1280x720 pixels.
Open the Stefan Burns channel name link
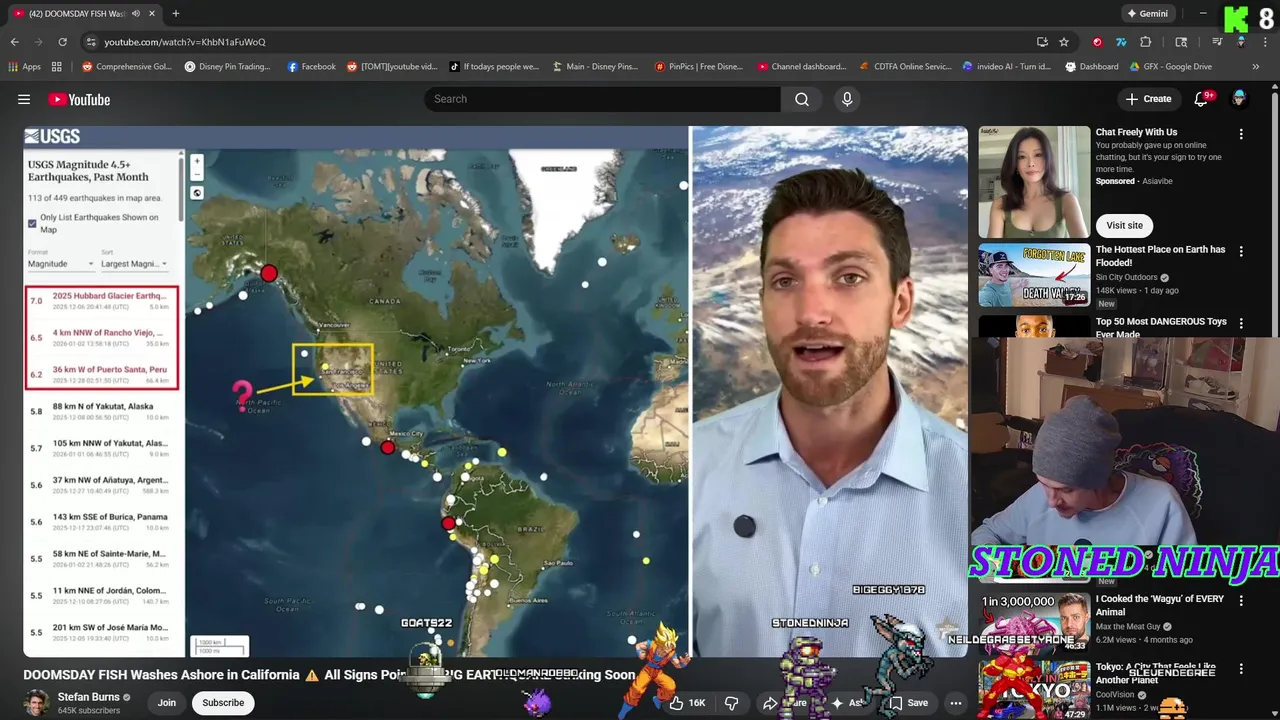(88, 697)
